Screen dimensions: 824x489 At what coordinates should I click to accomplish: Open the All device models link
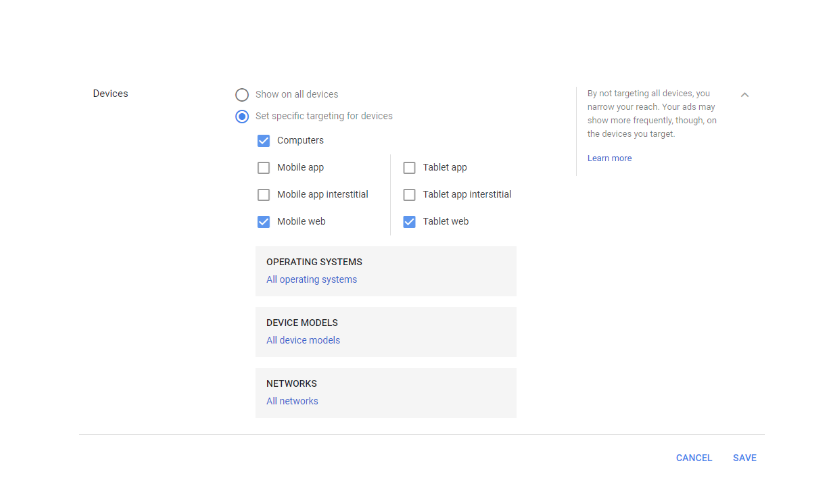click(303, 340)
